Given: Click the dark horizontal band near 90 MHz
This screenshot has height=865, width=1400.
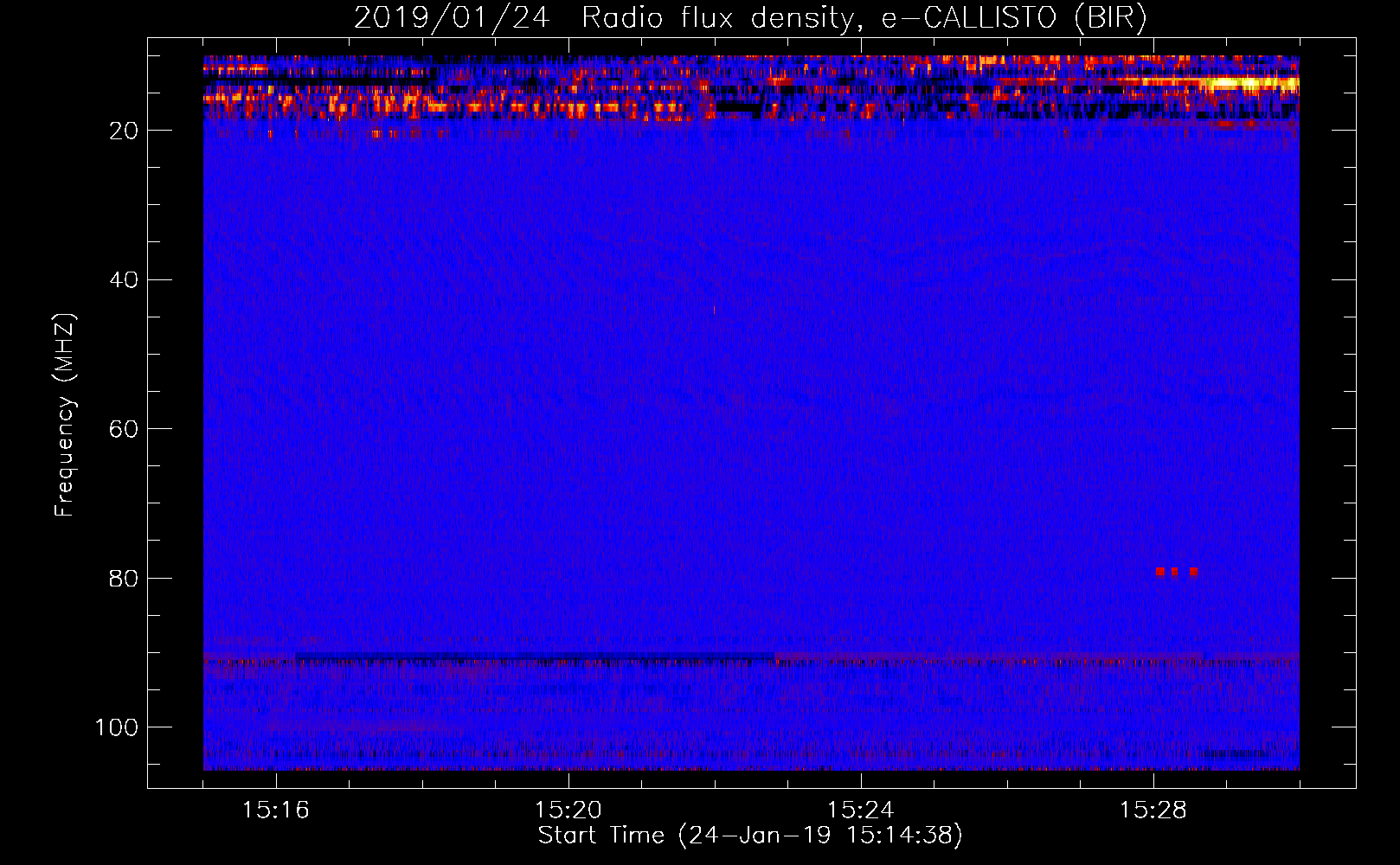Looking at the screenshot, I should click(535, 657).
